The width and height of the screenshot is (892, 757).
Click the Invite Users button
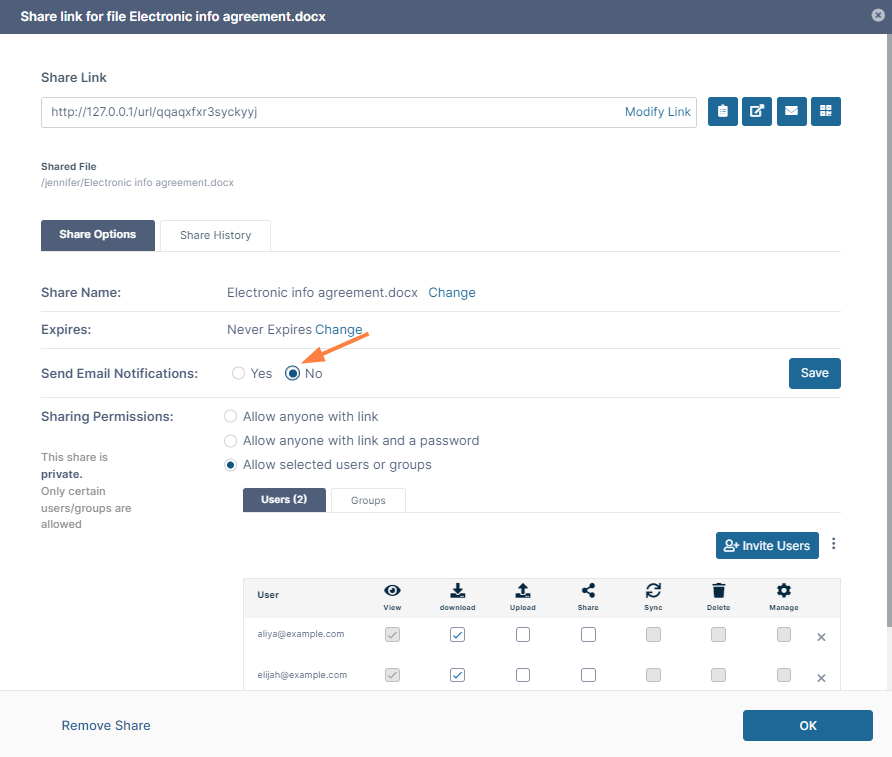coord(767,545)
